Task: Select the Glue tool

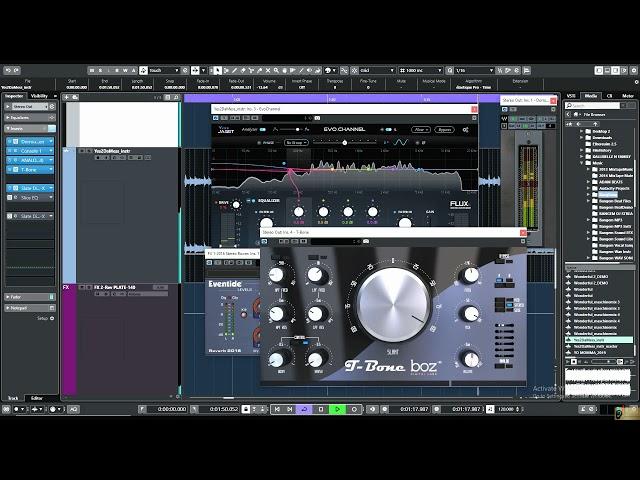Action: click(259, 70)
